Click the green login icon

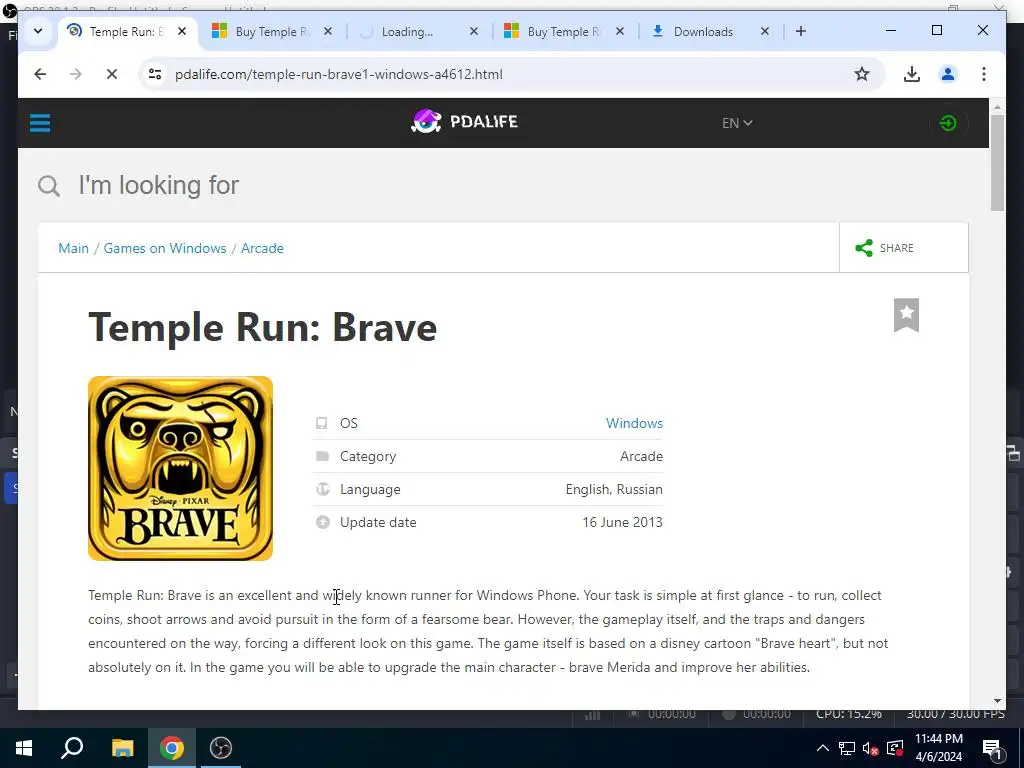[948, 123]
